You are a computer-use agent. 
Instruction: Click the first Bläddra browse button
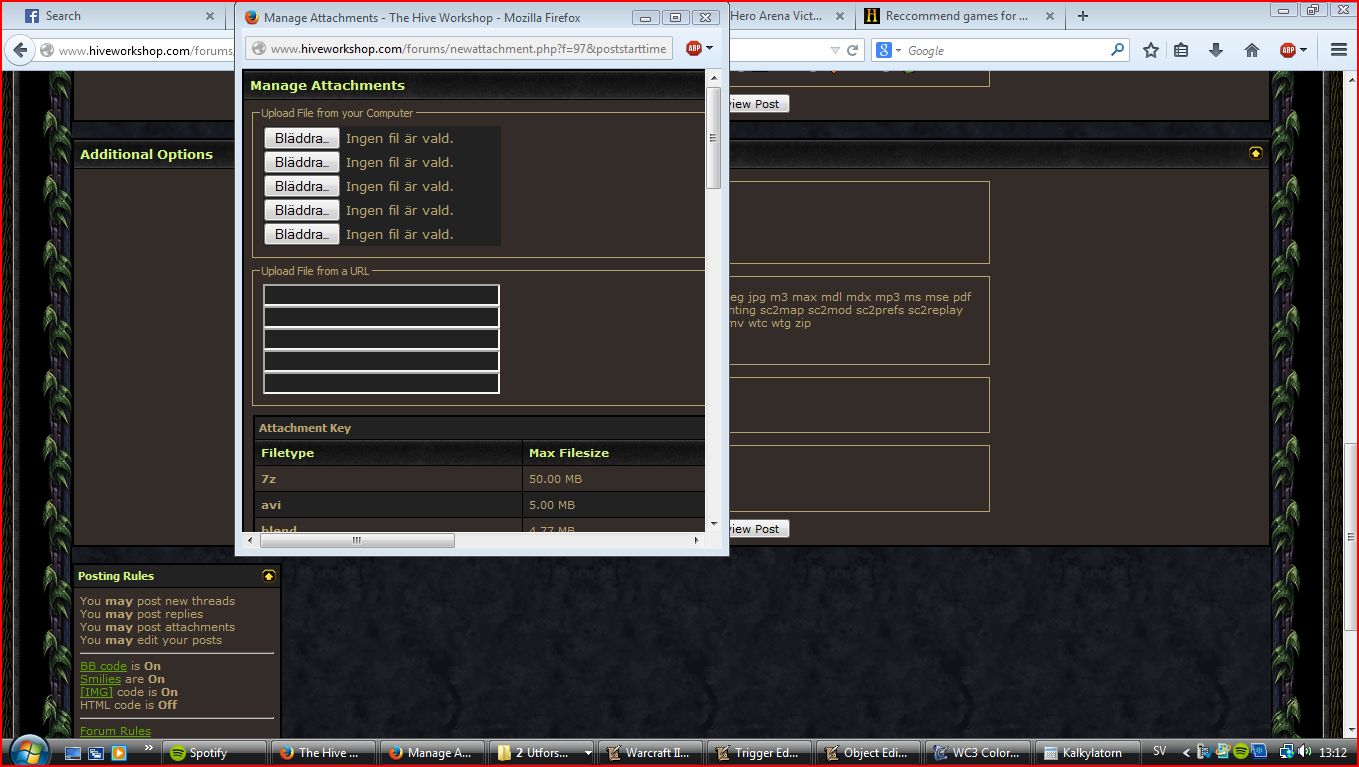point(301,138)
